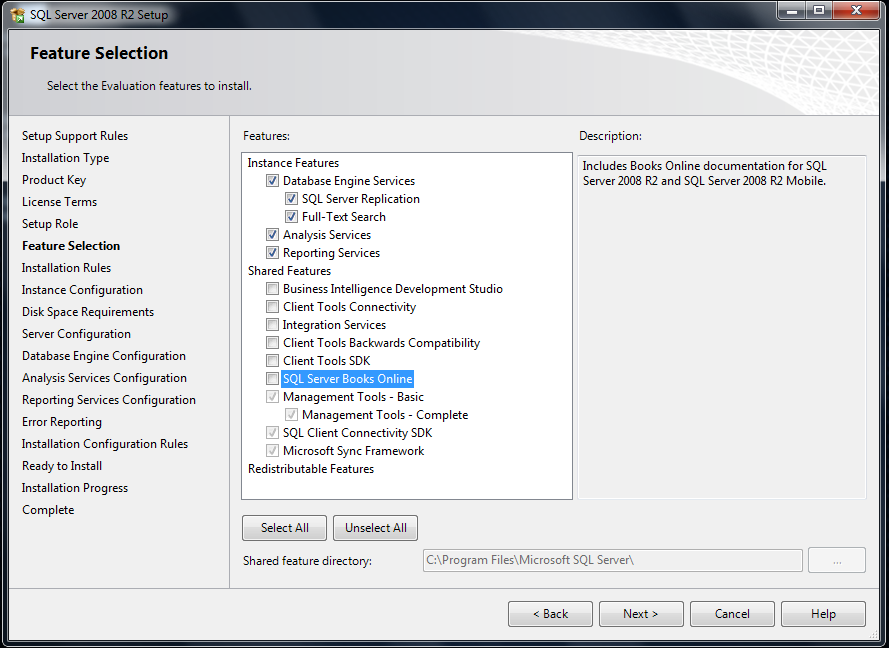Select Microsoft Sync Framework feature label
The image size is (889, 648).
[x=353, y=451]
